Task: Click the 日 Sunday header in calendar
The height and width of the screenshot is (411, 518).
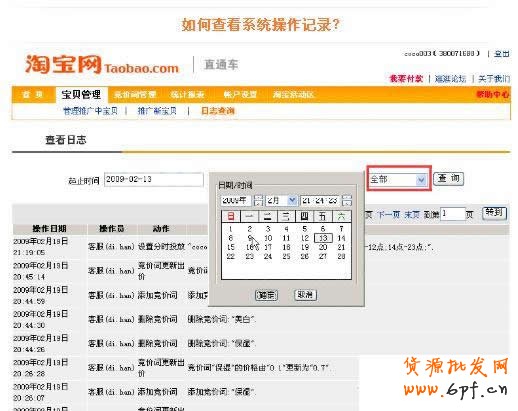Action: (x=231, y=216)
